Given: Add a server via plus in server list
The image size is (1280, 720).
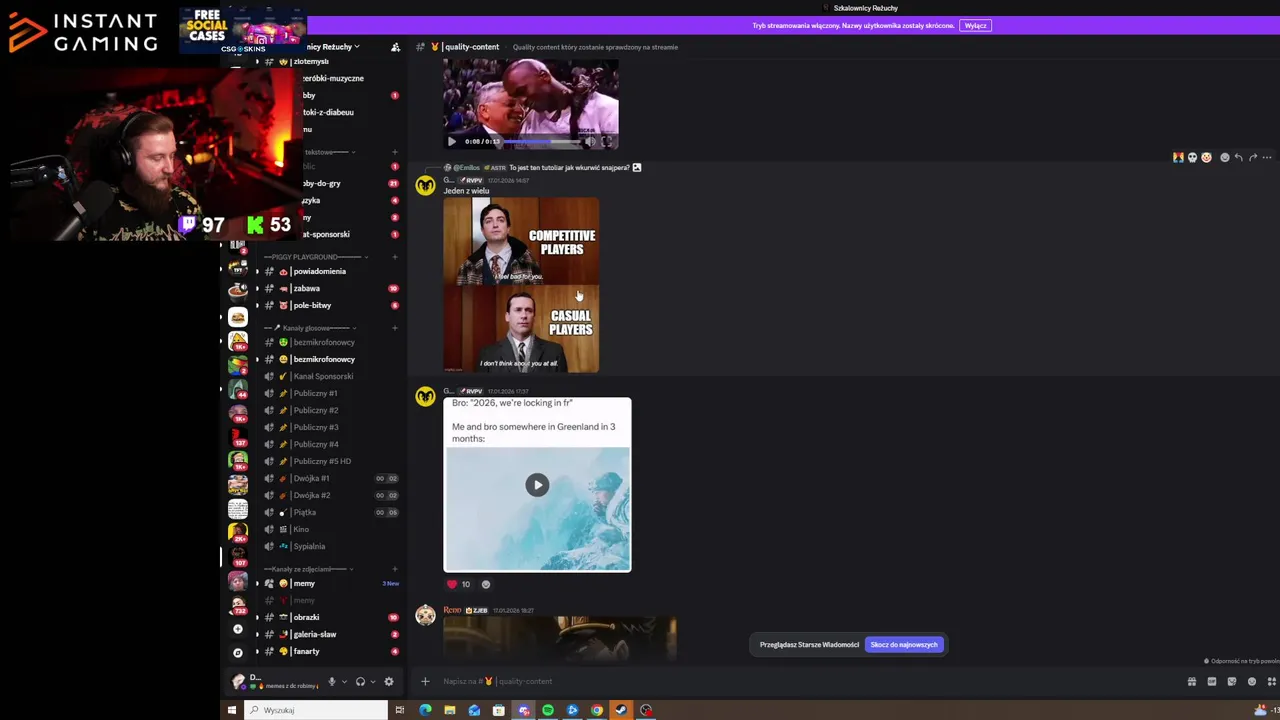Looking at the screenshot, I should (x=238, y=629).
